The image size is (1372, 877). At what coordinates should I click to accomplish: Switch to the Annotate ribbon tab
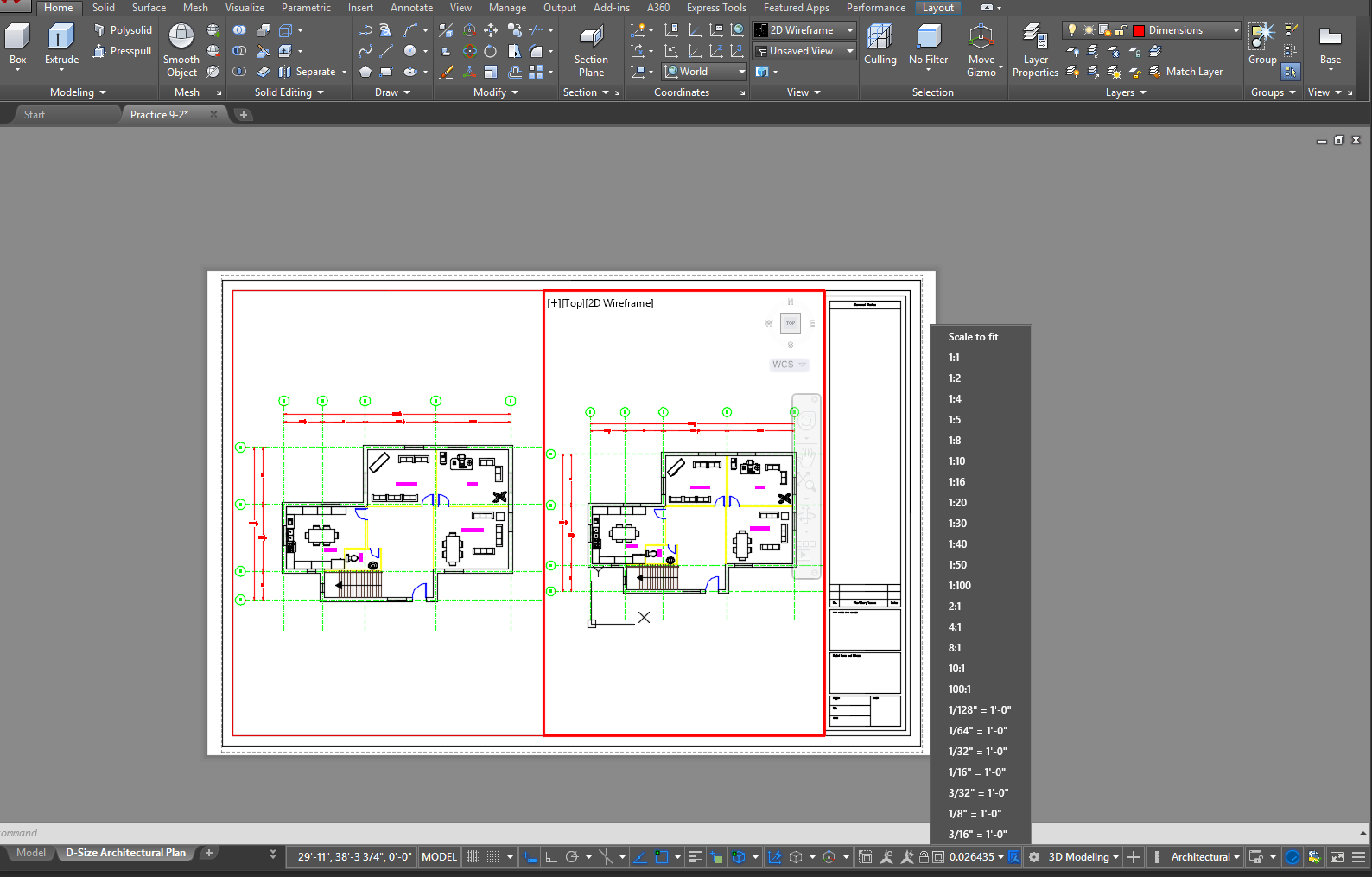tap(411, 8)
